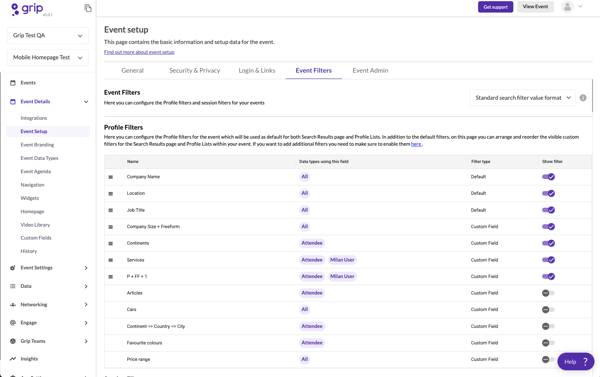The height and width of the screenshot is (377, 600).
Task: Open the Help widget button
Action: [x=576, y=361]
